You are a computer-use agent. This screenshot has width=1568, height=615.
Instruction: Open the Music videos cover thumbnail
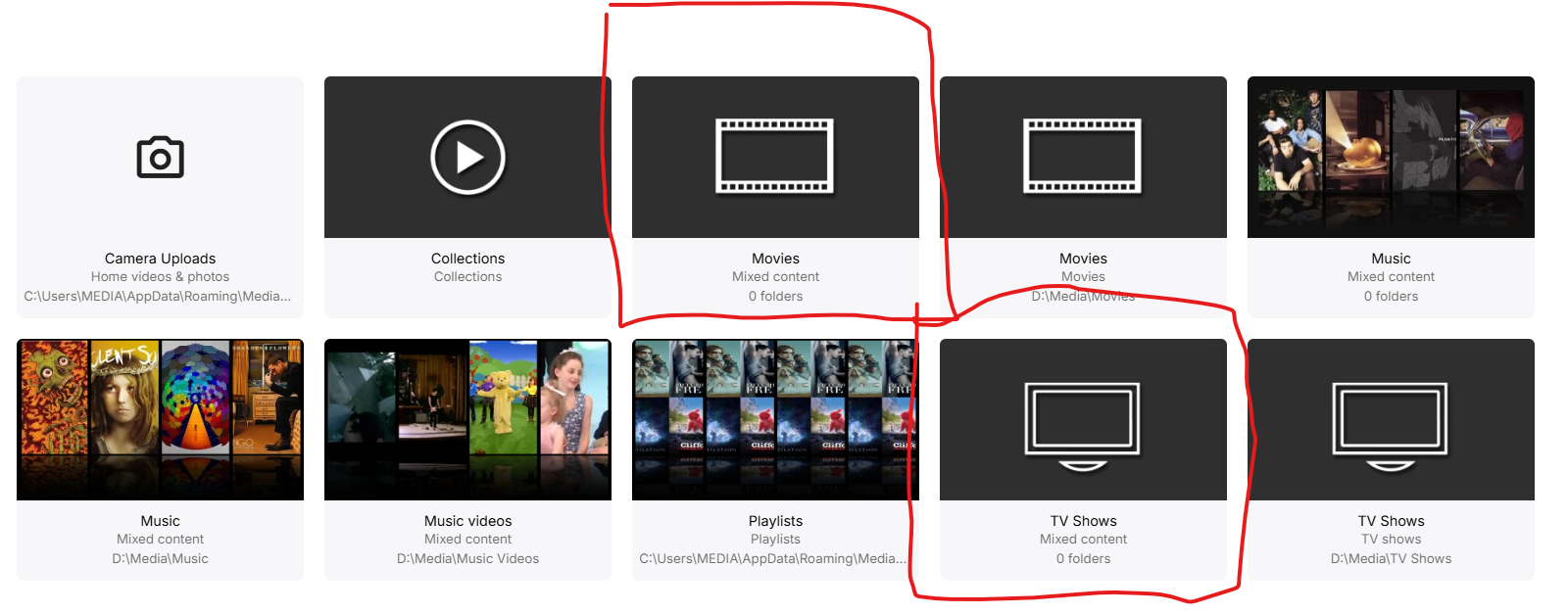click(467, 419)
